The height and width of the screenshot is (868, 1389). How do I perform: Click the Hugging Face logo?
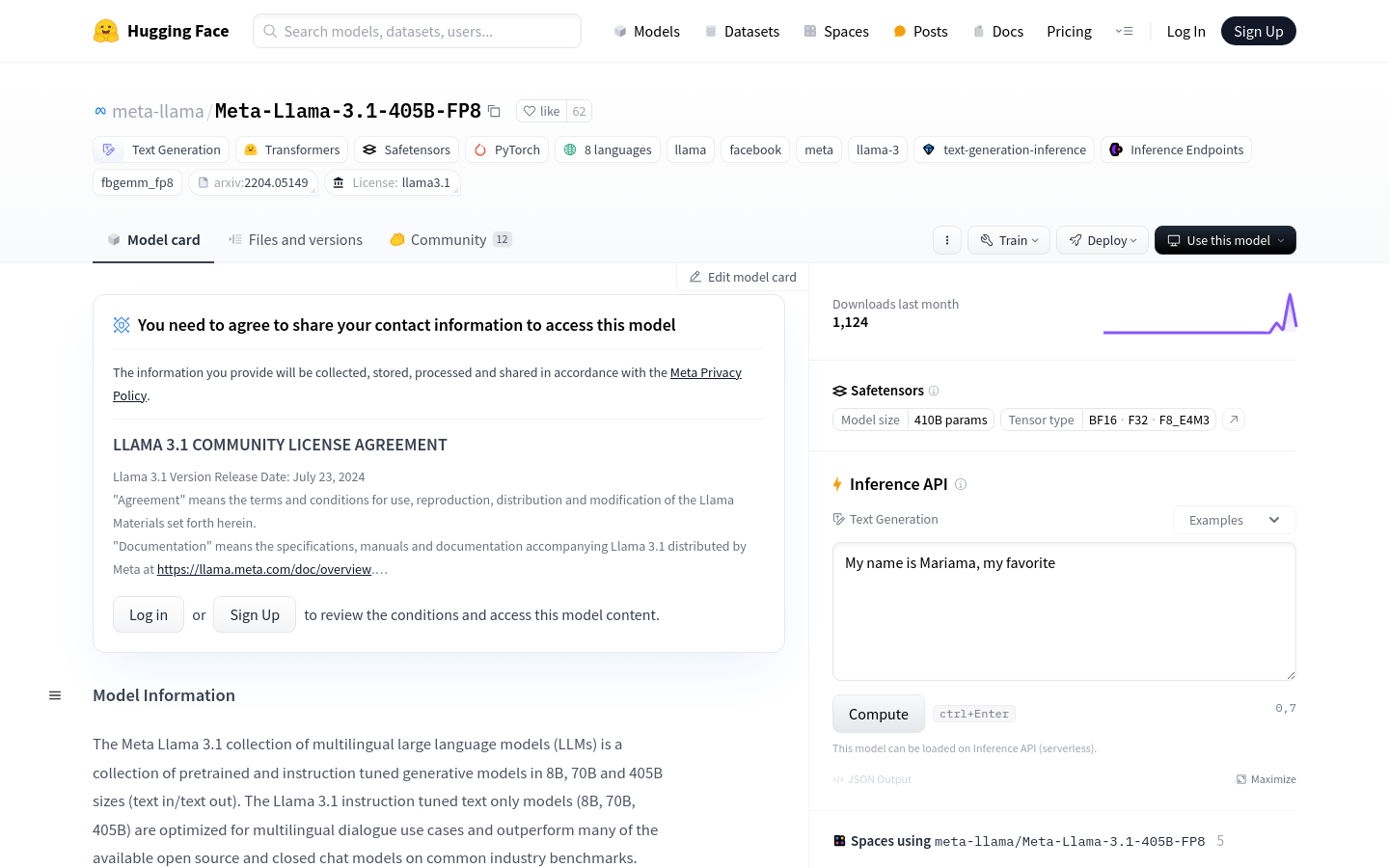point(161,31)
